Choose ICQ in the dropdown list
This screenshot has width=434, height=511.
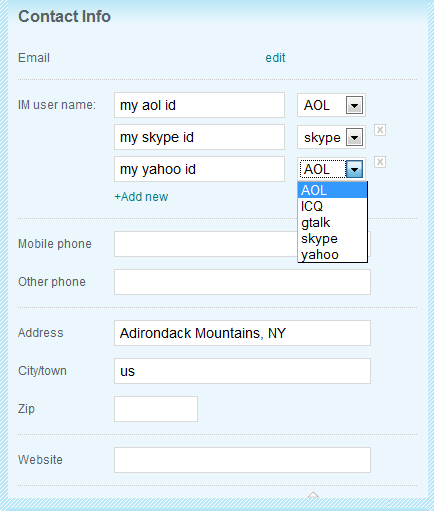click(332, 206)
